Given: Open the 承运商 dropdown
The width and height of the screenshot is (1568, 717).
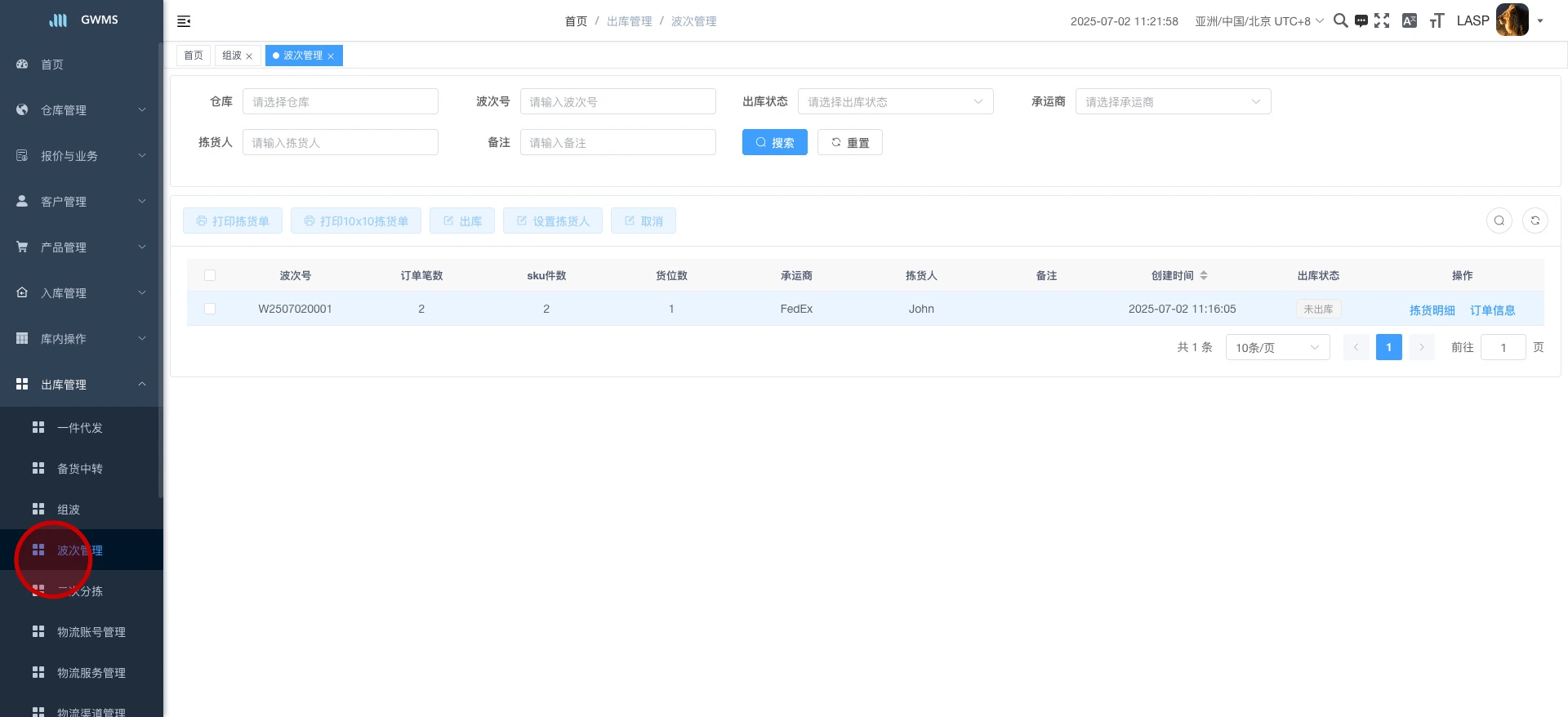Looking at the screenshot, I should pos(1173,102).
